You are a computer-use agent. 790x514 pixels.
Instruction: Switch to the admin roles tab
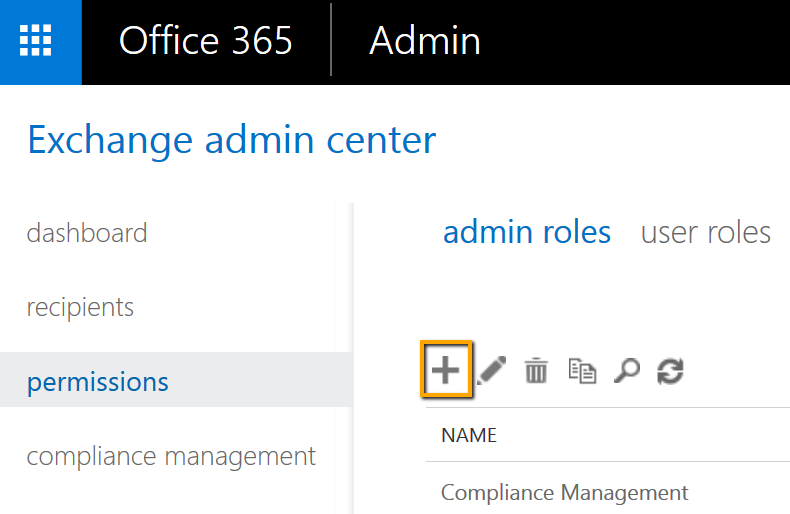(x=526, y=232)
